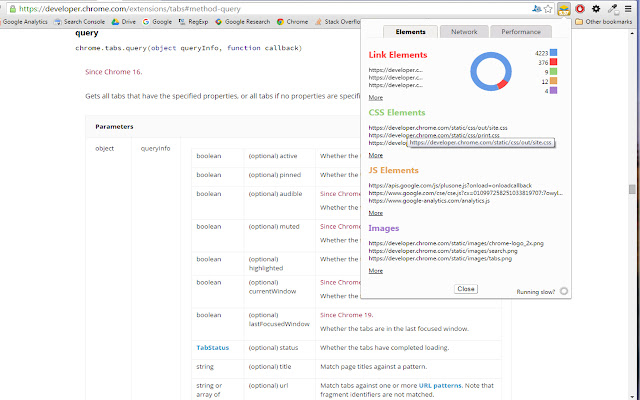
Task: Toggle the Running slow radio button
Action: point(564,291)
